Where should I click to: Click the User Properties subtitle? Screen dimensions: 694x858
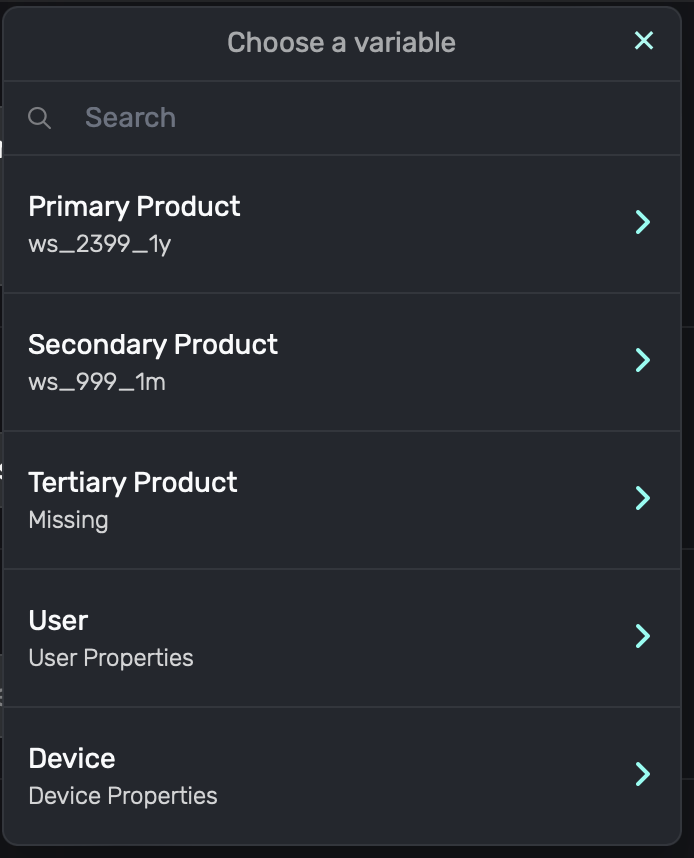(111, 658)
